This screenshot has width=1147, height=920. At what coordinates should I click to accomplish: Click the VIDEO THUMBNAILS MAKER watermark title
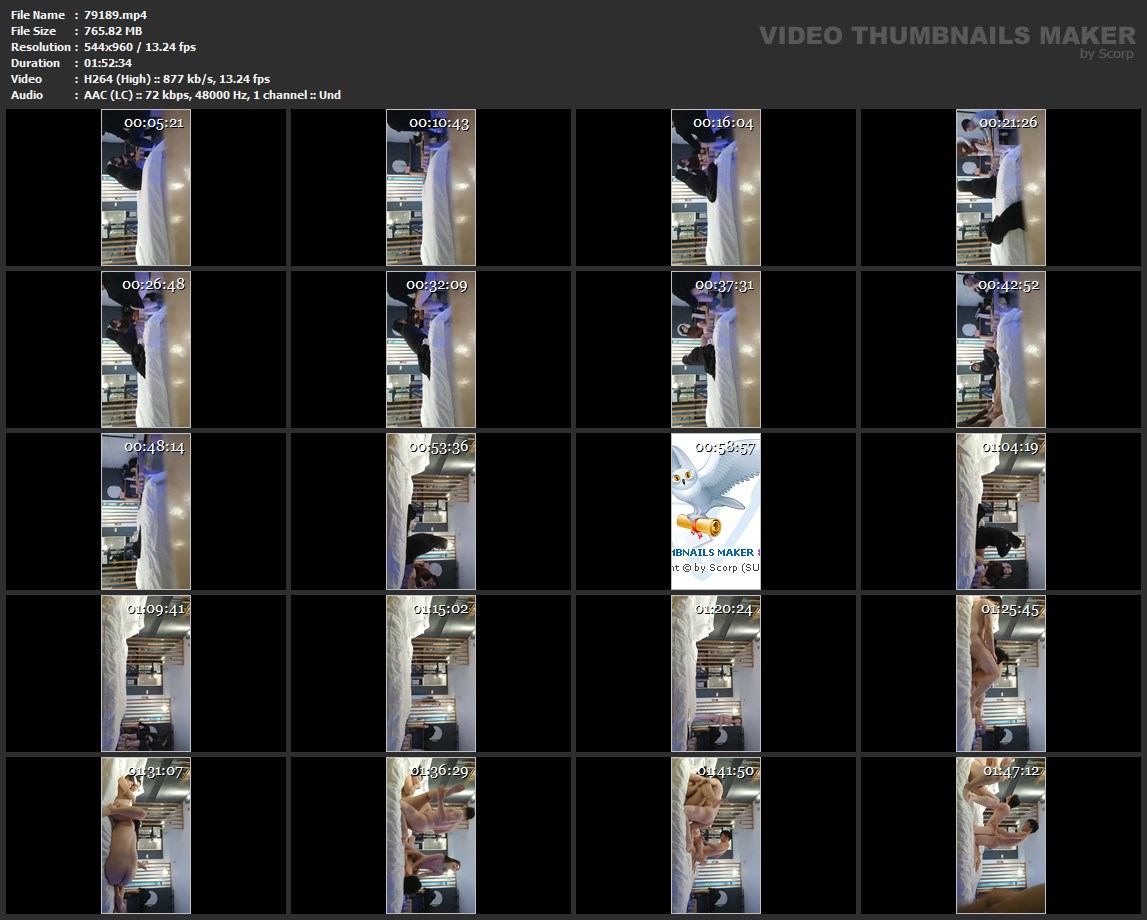(946, 36)
